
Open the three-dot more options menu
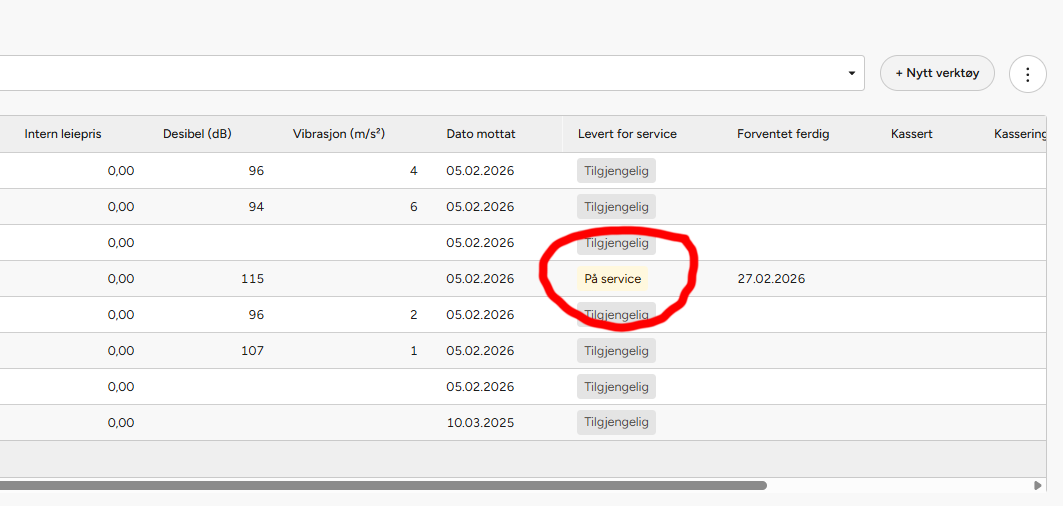[x=1027, y=74]
